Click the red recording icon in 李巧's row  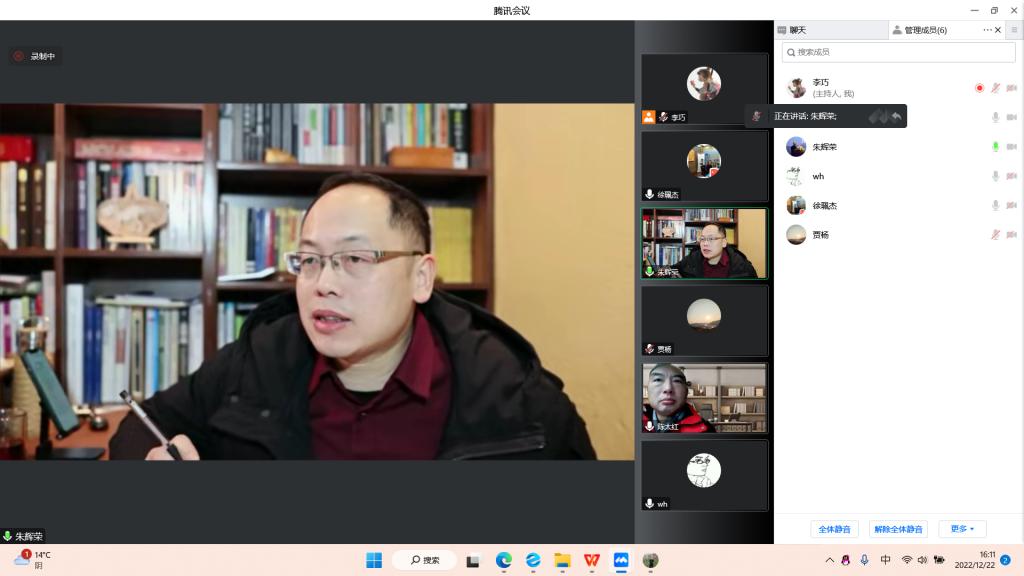979,88
